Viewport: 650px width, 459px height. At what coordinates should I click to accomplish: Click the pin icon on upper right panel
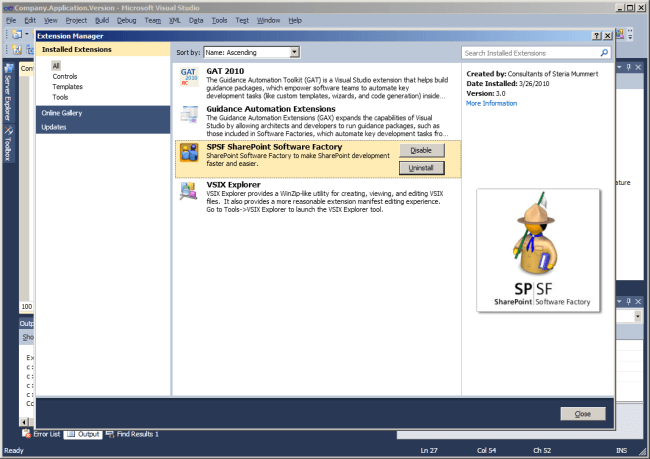coord(629,67)
